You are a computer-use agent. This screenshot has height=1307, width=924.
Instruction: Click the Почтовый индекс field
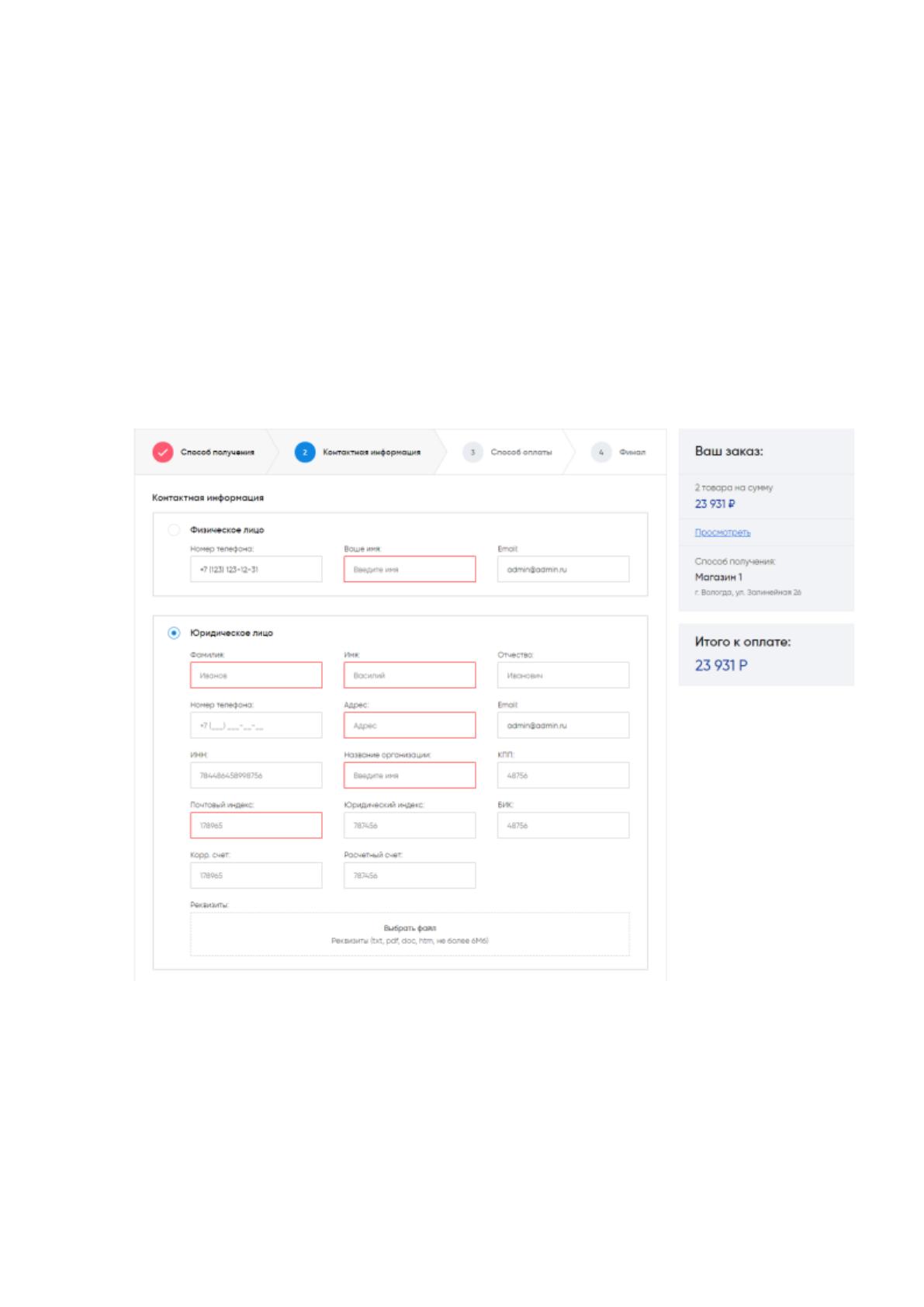[256, 826]
